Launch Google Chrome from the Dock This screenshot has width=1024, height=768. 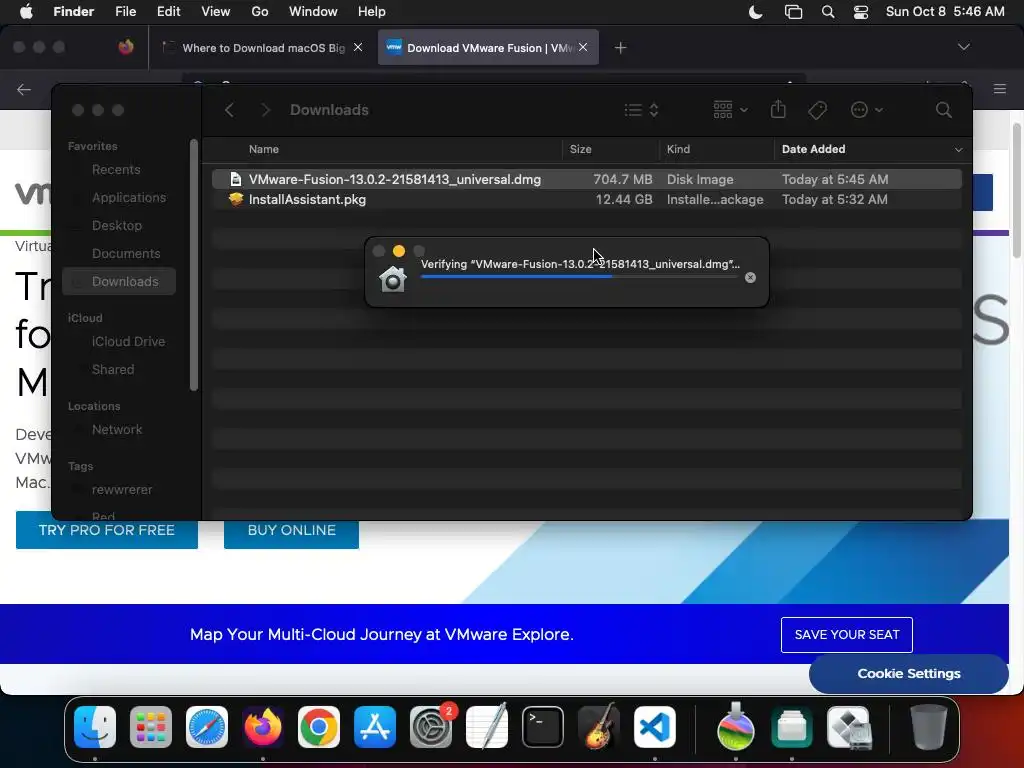click(x=319, y=728)
